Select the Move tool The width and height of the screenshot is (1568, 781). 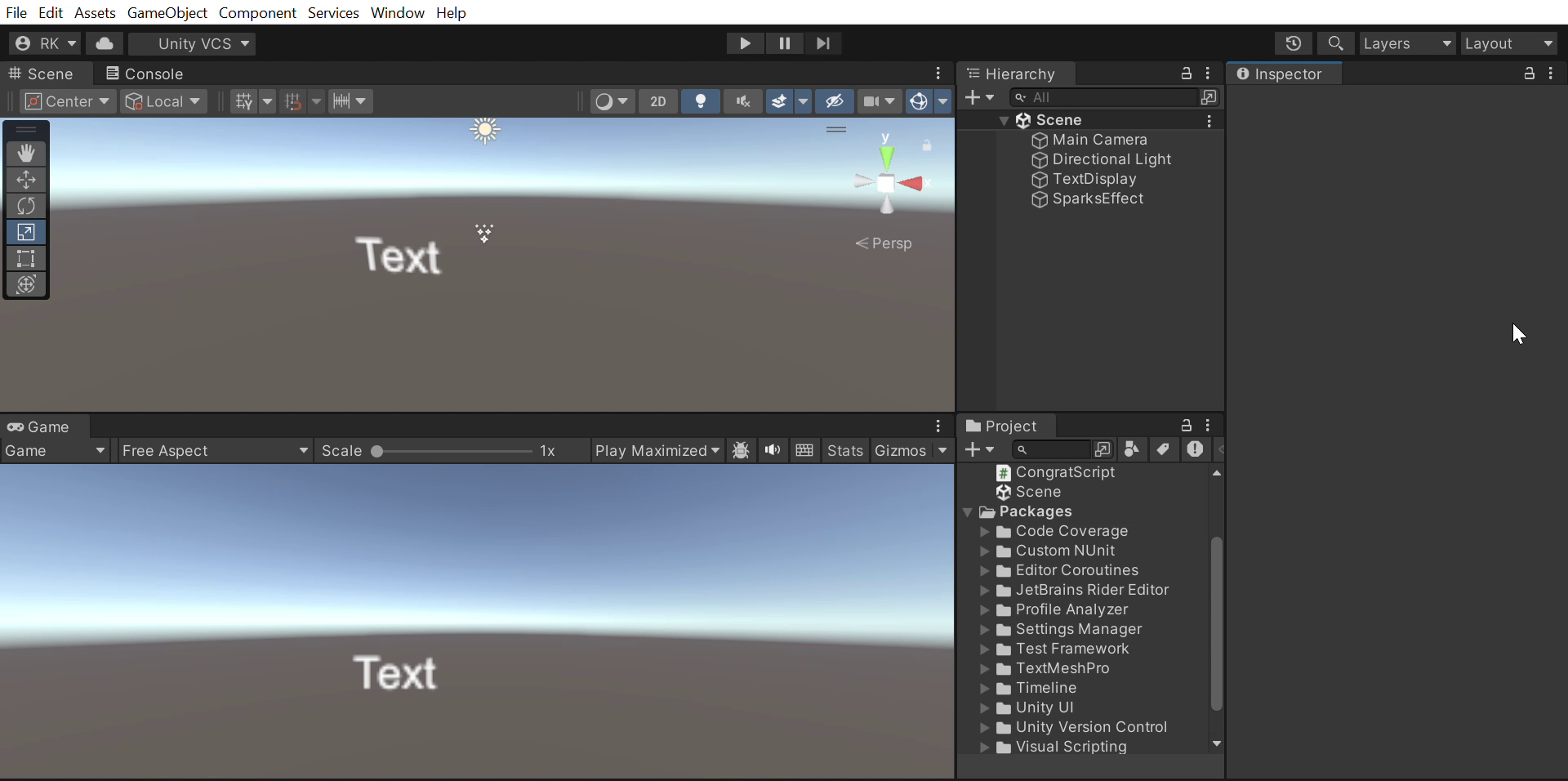tap(26, 180)
